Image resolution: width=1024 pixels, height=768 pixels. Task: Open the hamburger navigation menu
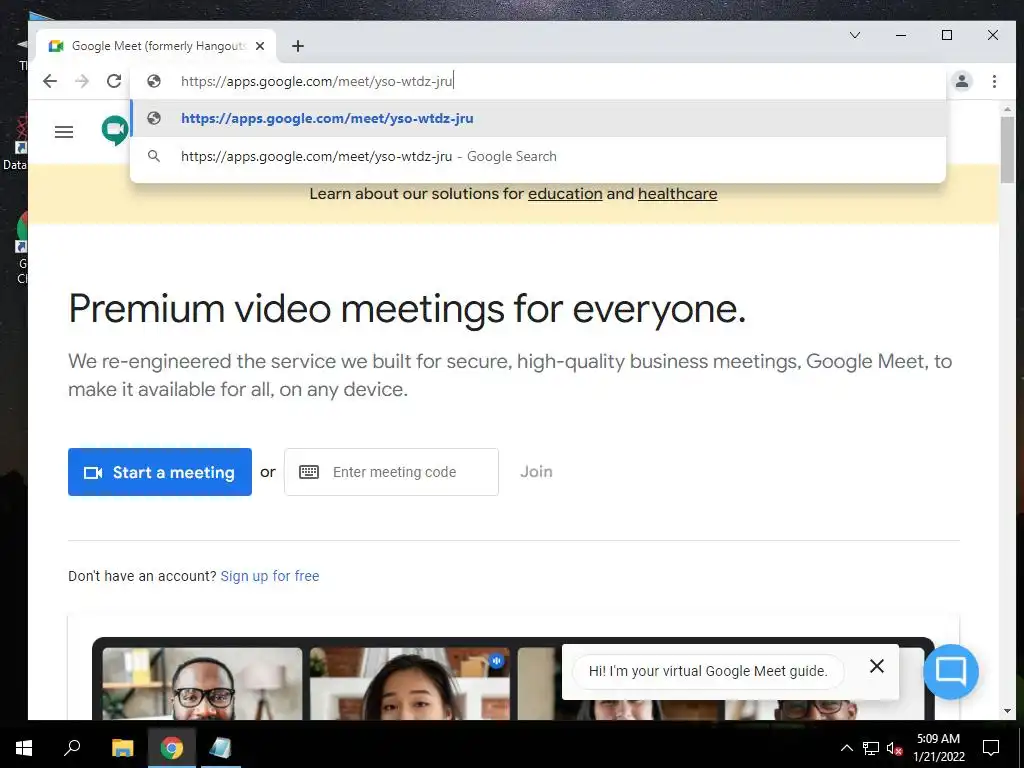coord(64,132)
